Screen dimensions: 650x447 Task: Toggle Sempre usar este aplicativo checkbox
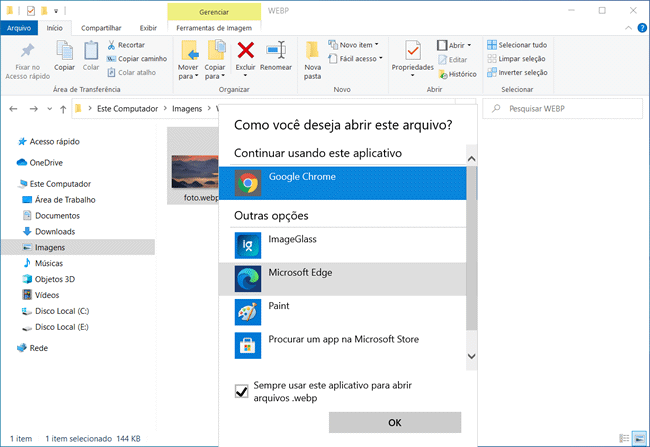point(241,391)
